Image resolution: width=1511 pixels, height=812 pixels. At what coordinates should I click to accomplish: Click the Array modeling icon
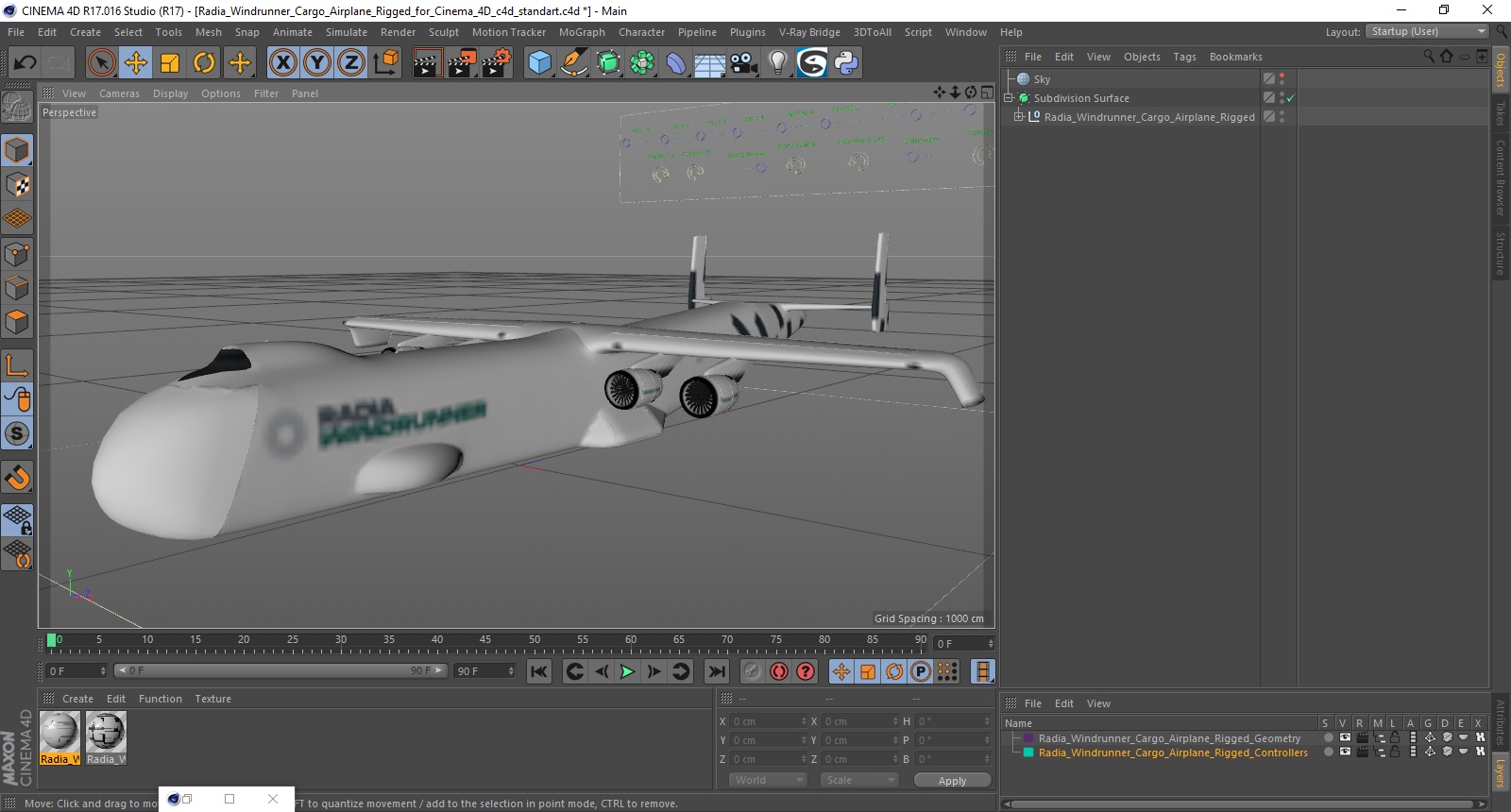643,63
